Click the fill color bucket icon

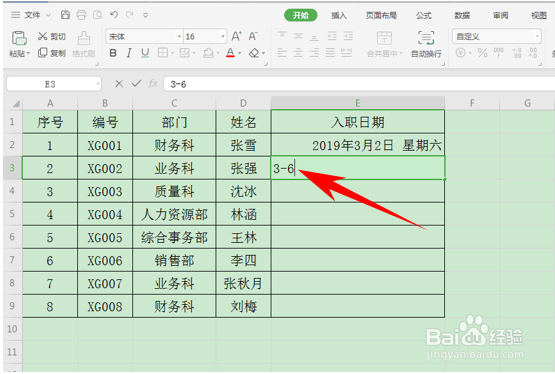click(208, 53)
